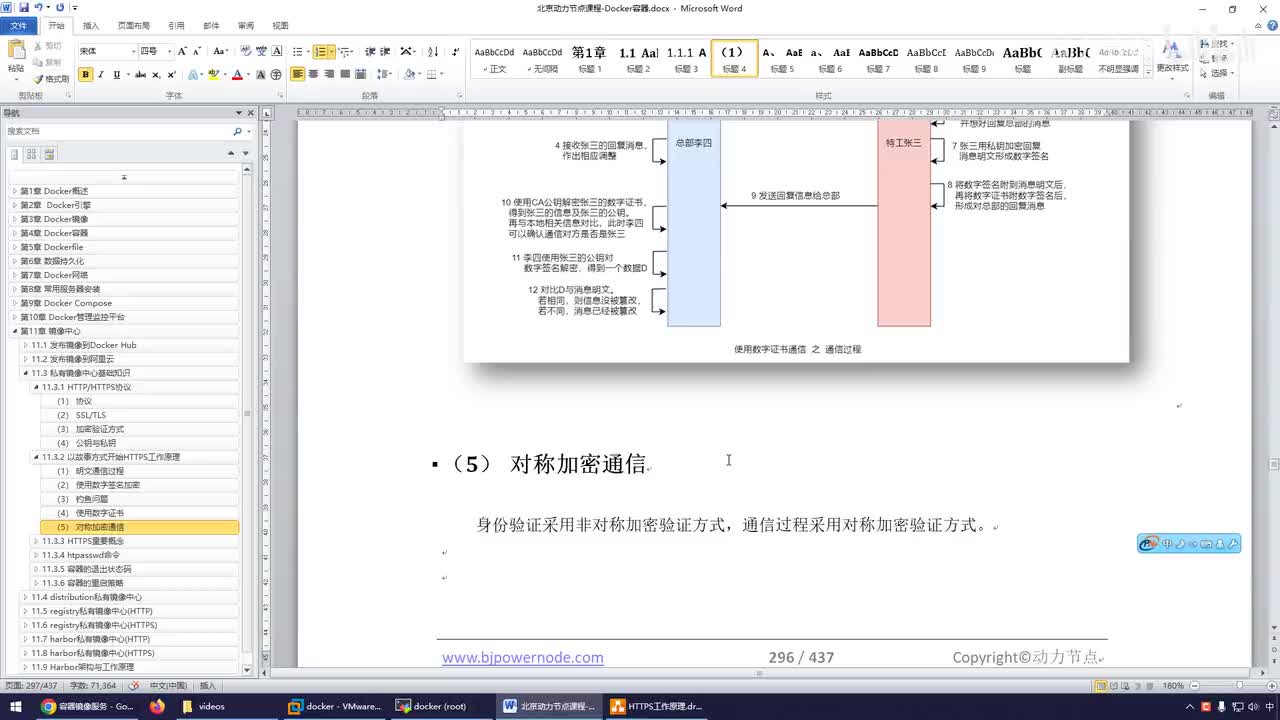Screen dimensions: 1280x720
Task: Show the browse-pages view in the navigation pane
Action: [x=32, y=154]
